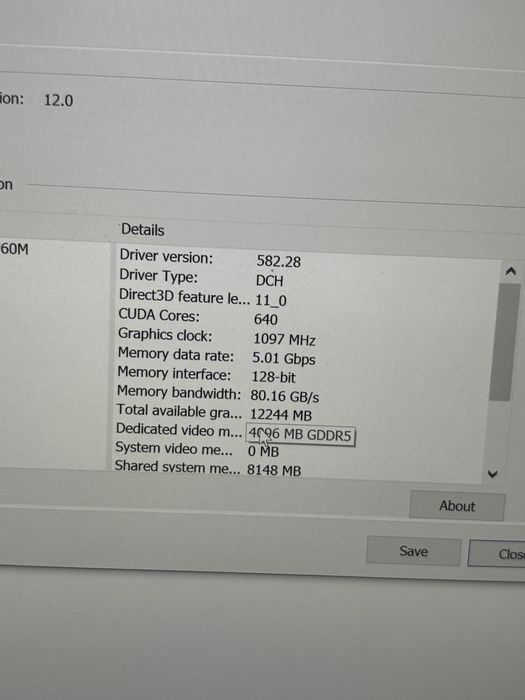This screenshot has width=525, height=700.
Task: Select the Memory bandwidth row
Action: [218, 394]
